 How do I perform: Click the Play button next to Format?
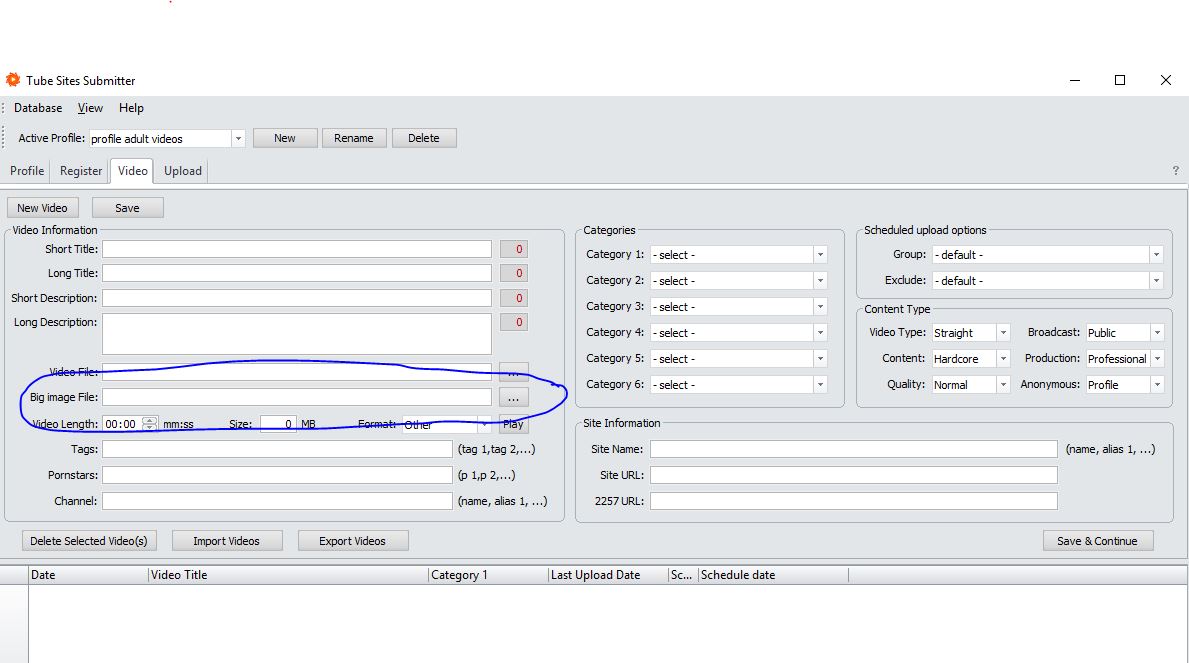[513, 424]
